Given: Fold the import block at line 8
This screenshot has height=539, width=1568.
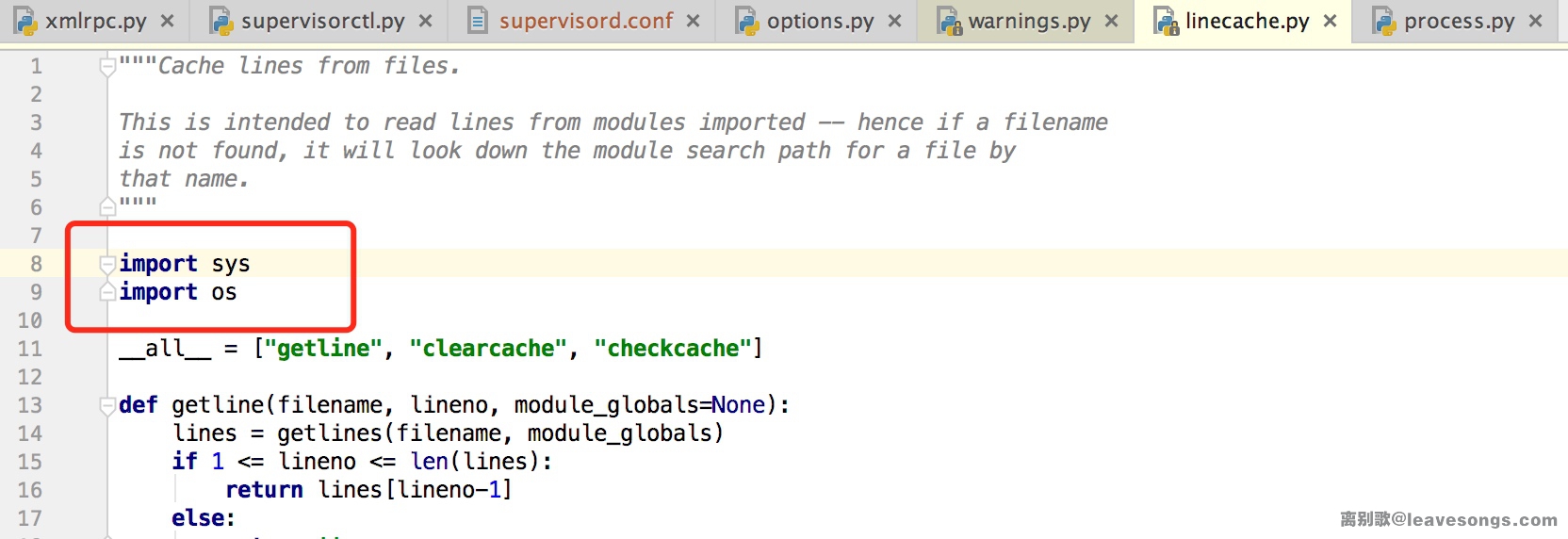Looking at the screenshot, I should (x=107, y=264).
